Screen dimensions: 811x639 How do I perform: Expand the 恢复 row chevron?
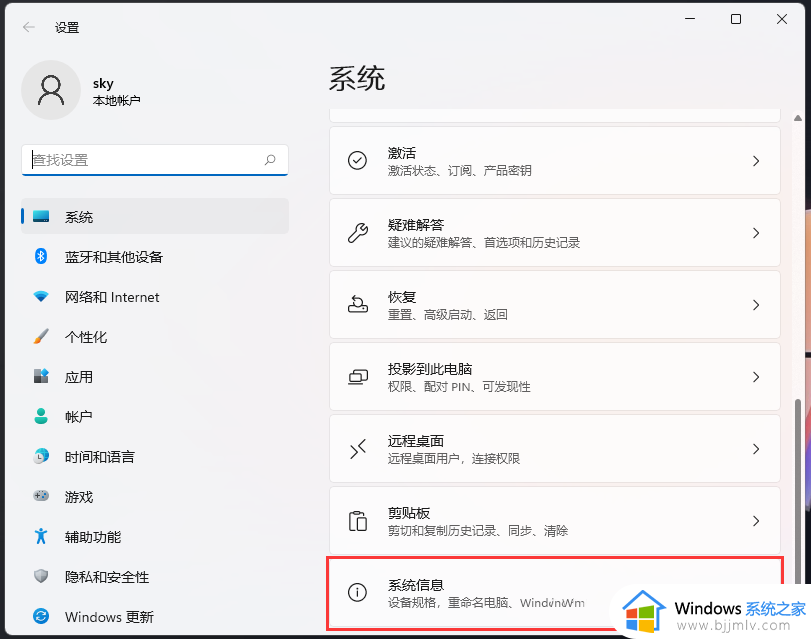(x=756, y=305)
